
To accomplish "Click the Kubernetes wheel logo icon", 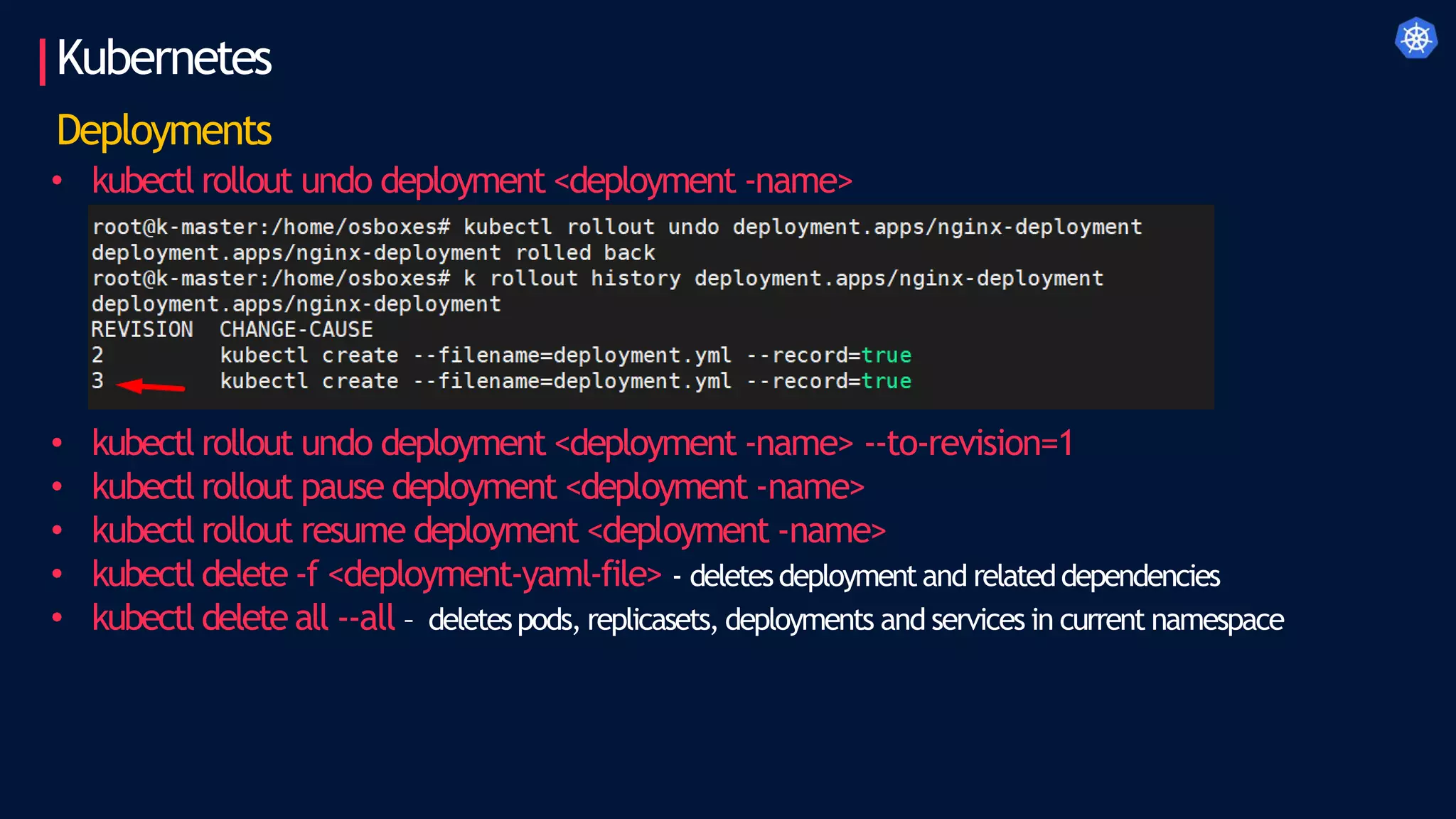I will click(x=1415, y=38).
